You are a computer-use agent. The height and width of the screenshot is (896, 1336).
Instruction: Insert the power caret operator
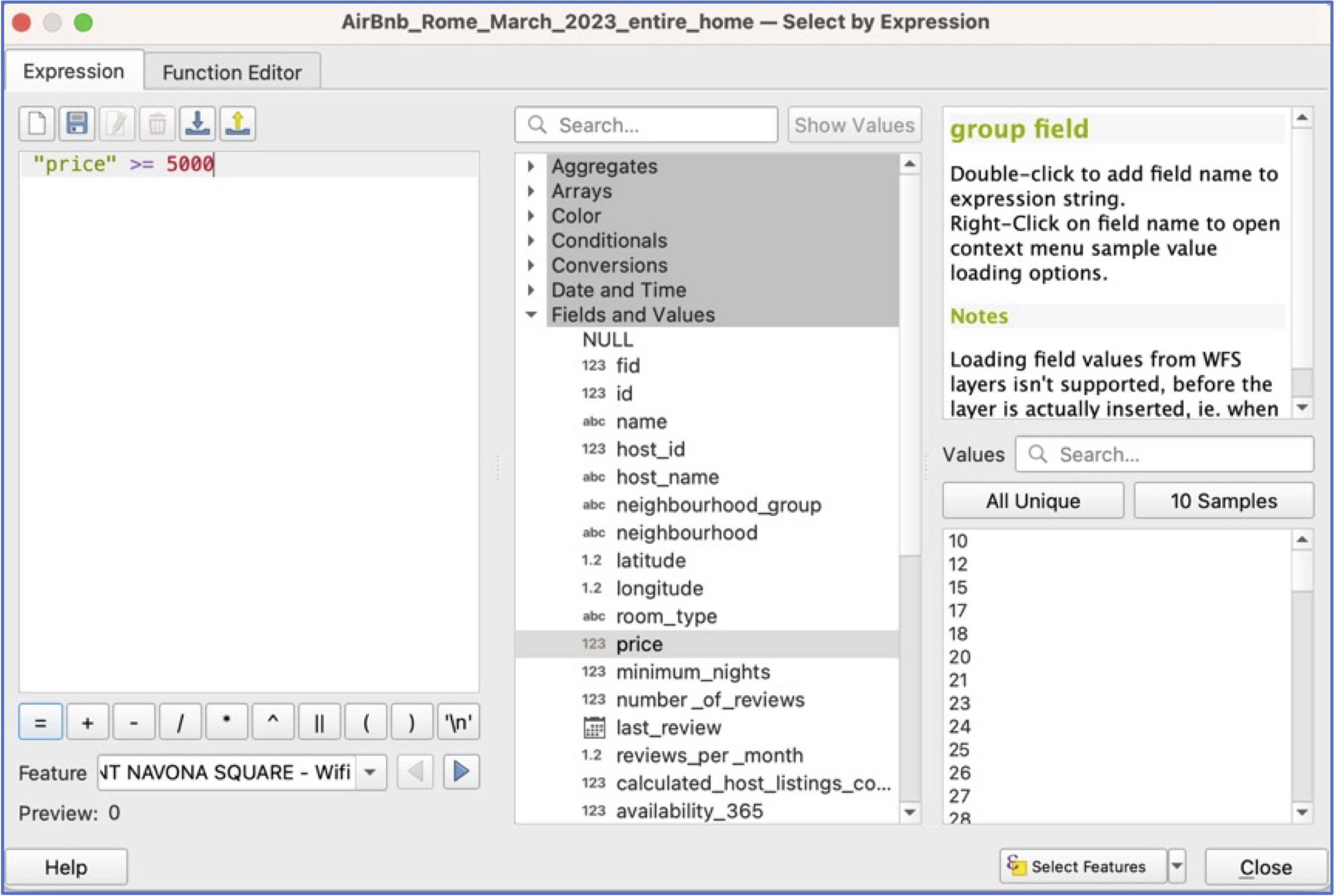[272, 722]
